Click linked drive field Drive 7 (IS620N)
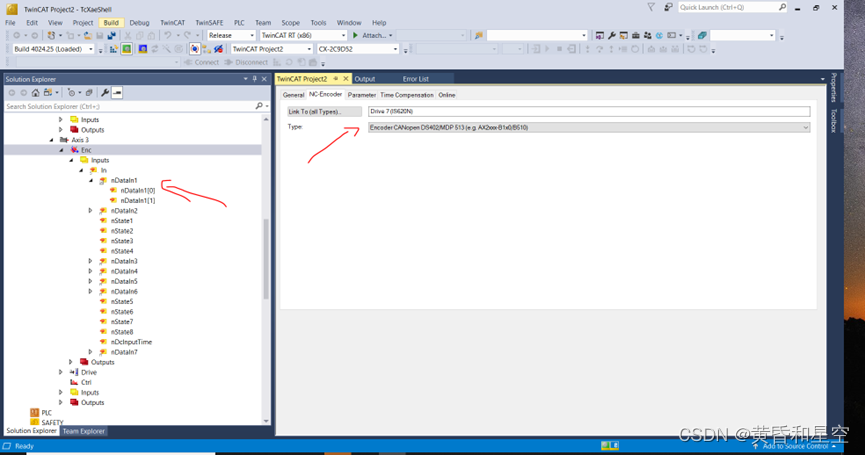Screen dimensions: 865x455 click(x=589, y=111)
